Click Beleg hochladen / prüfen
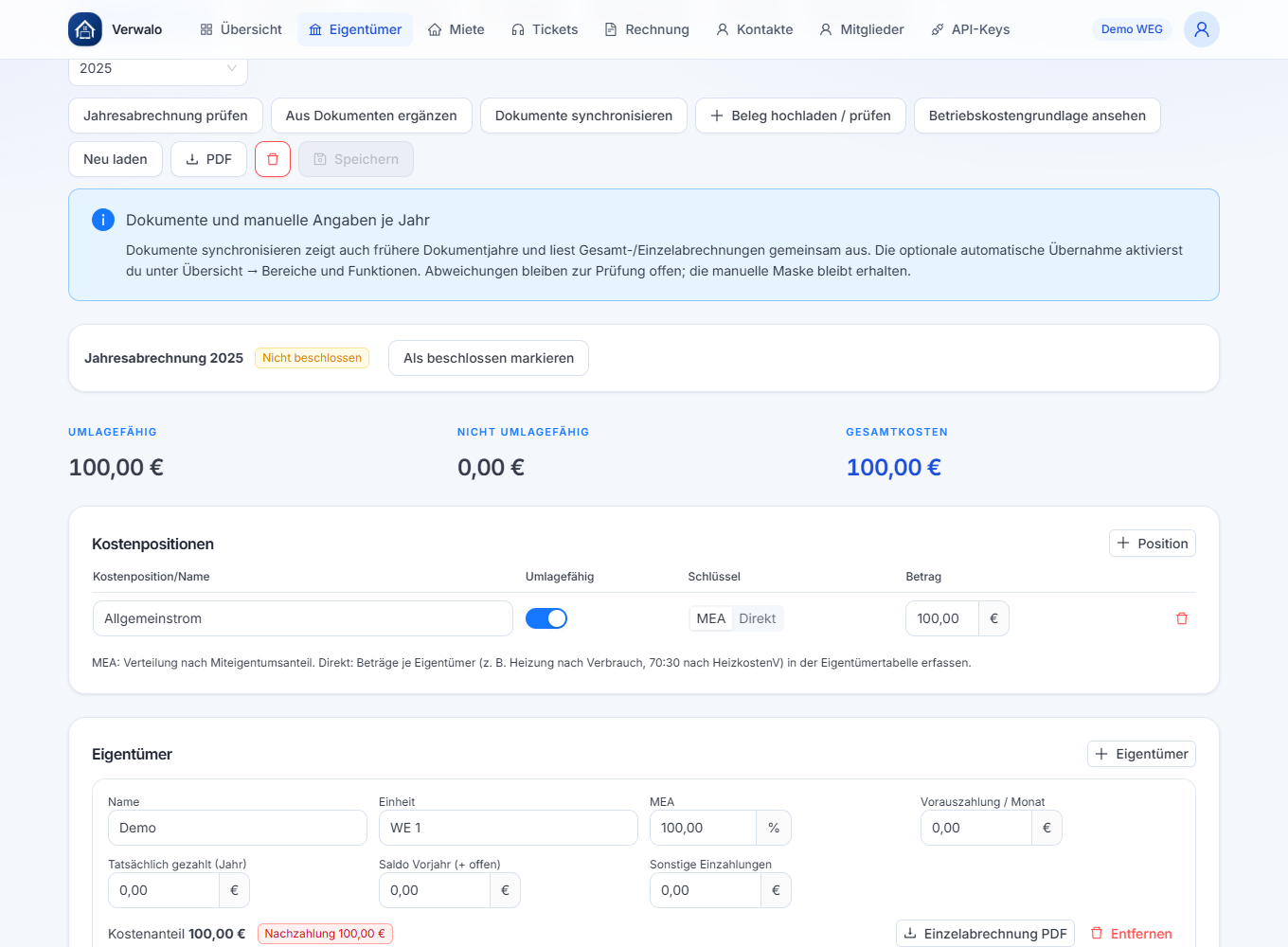This screenshot has width=1288, height=947. click(800, 116)
